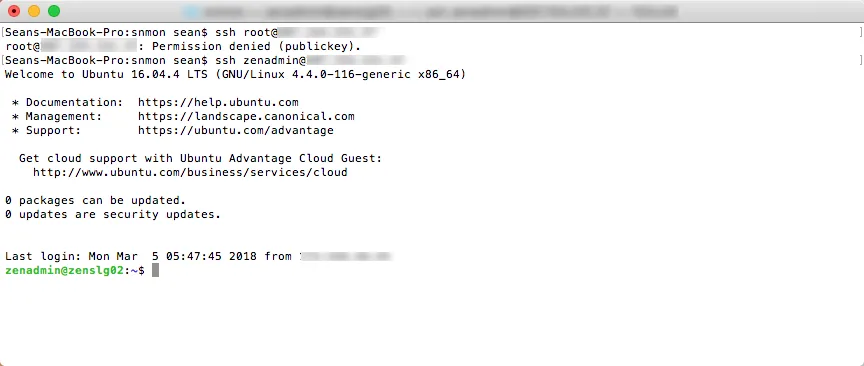Click the 'Get cloud support with Ubuntu Advantage' line
864x366 pixels.
point(201,159)
